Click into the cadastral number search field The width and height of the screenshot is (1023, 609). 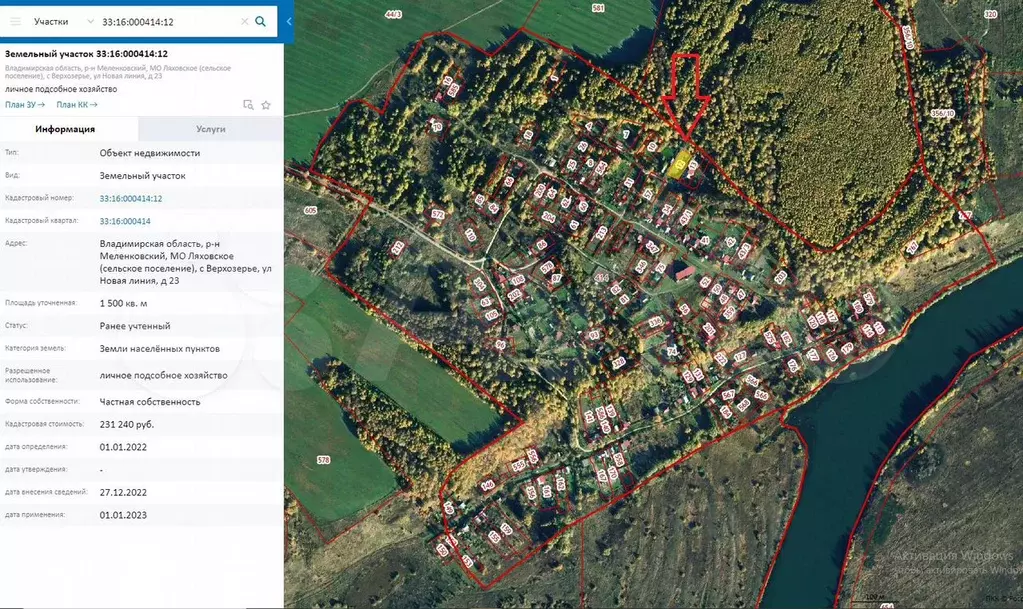[168, 21]
